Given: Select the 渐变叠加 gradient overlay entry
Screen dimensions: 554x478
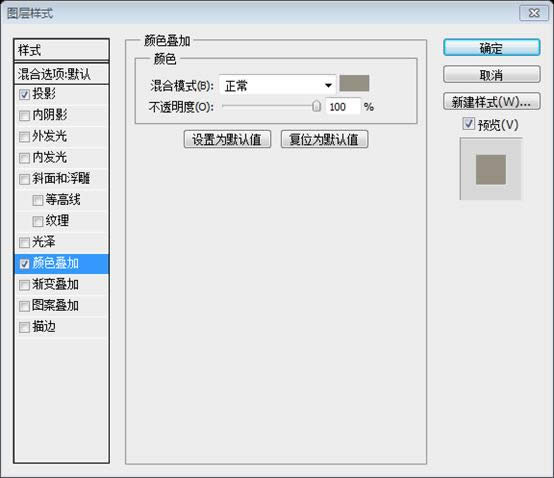Looking at the screenshot, I should click(61, 284).
